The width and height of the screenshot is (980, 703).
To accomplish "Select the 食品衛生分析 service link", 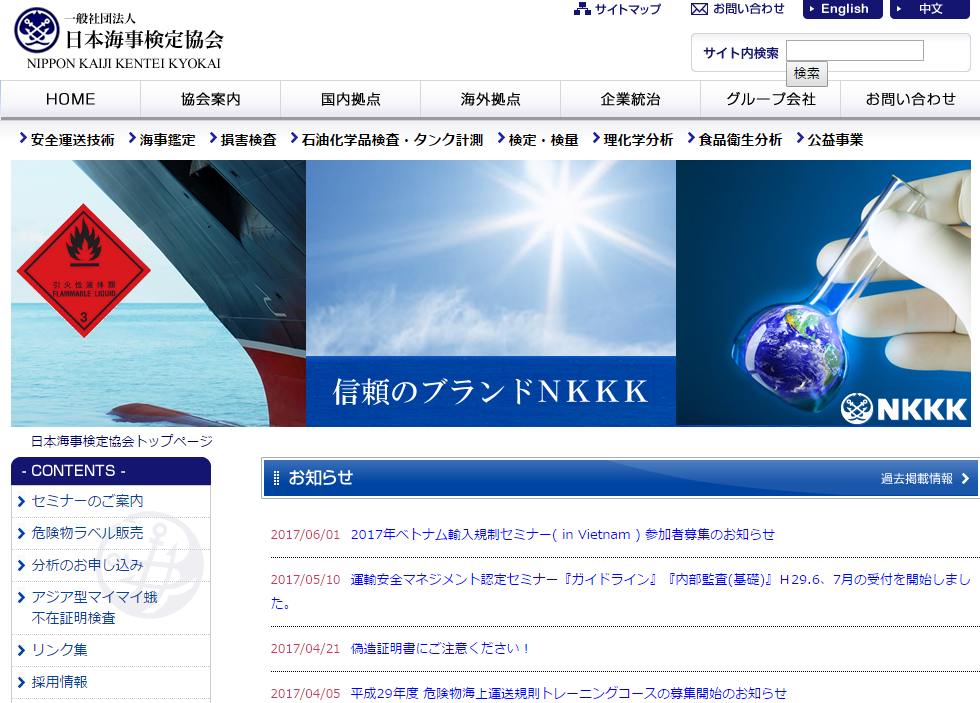I will pyautogui.click(x=740, y=139).
